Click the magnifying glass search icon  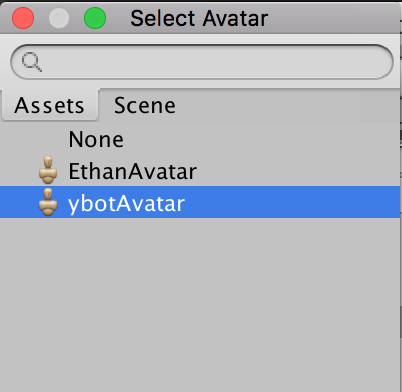(x=32, y=62)
